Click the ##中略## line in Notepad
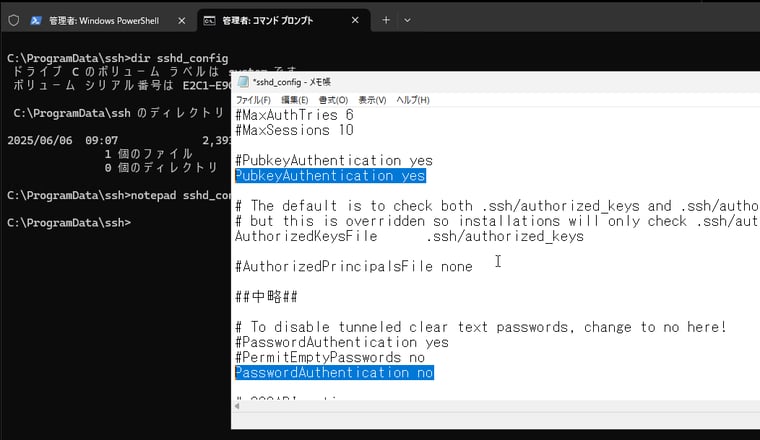The height and width of the screenshot is (440, 760). [x=267, y=297]
